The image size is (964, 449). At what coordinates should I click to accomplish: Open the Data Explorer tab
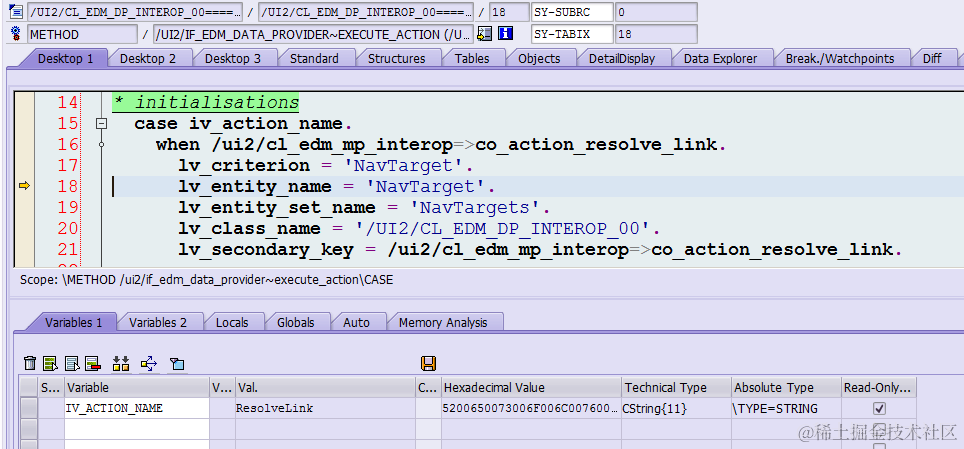click(x=720, y=58)
